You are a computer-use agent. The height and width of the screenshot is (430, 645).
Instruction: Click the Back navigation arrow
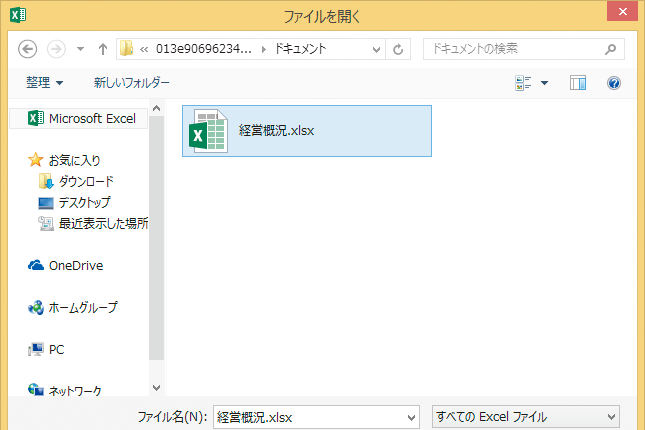point(28,49)
